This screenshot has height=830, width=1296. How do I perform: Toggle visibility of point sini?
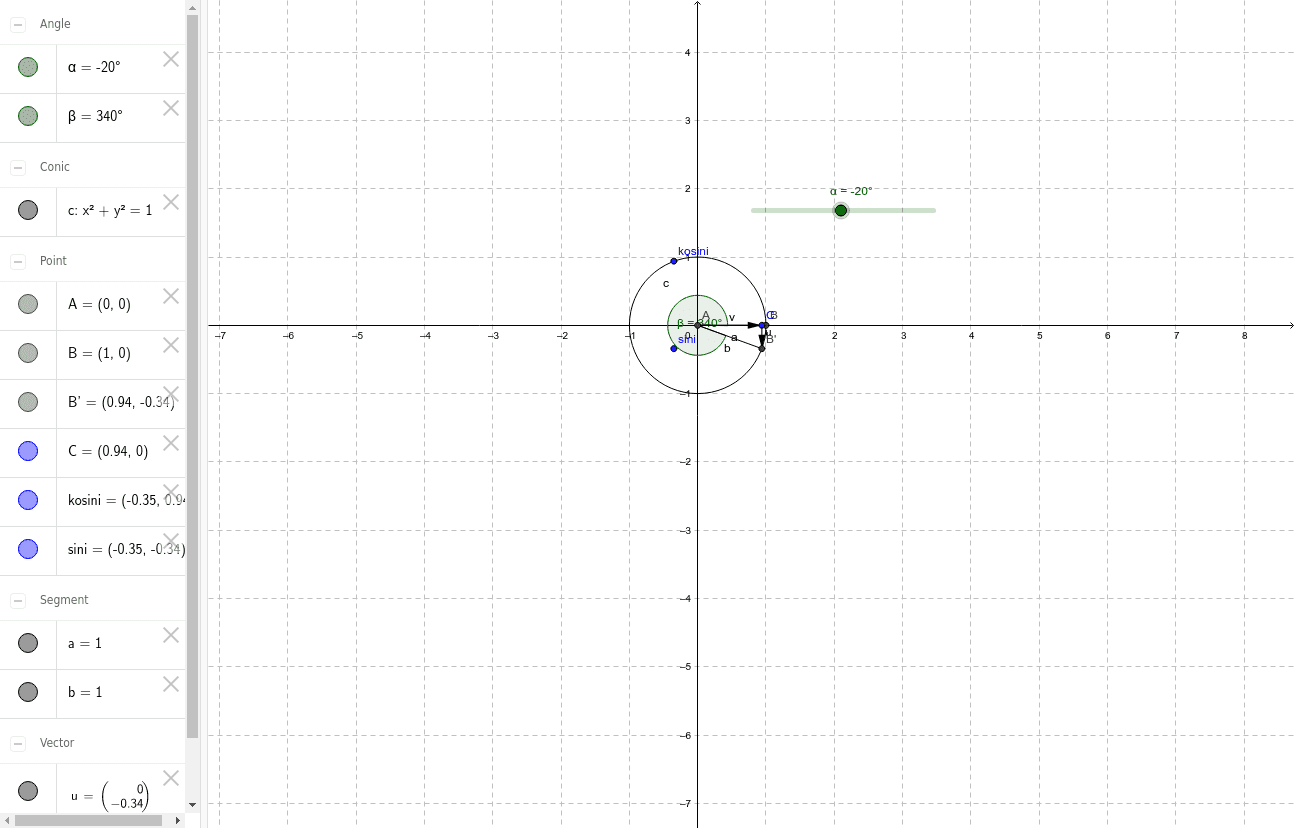click(x=28, y=549)
